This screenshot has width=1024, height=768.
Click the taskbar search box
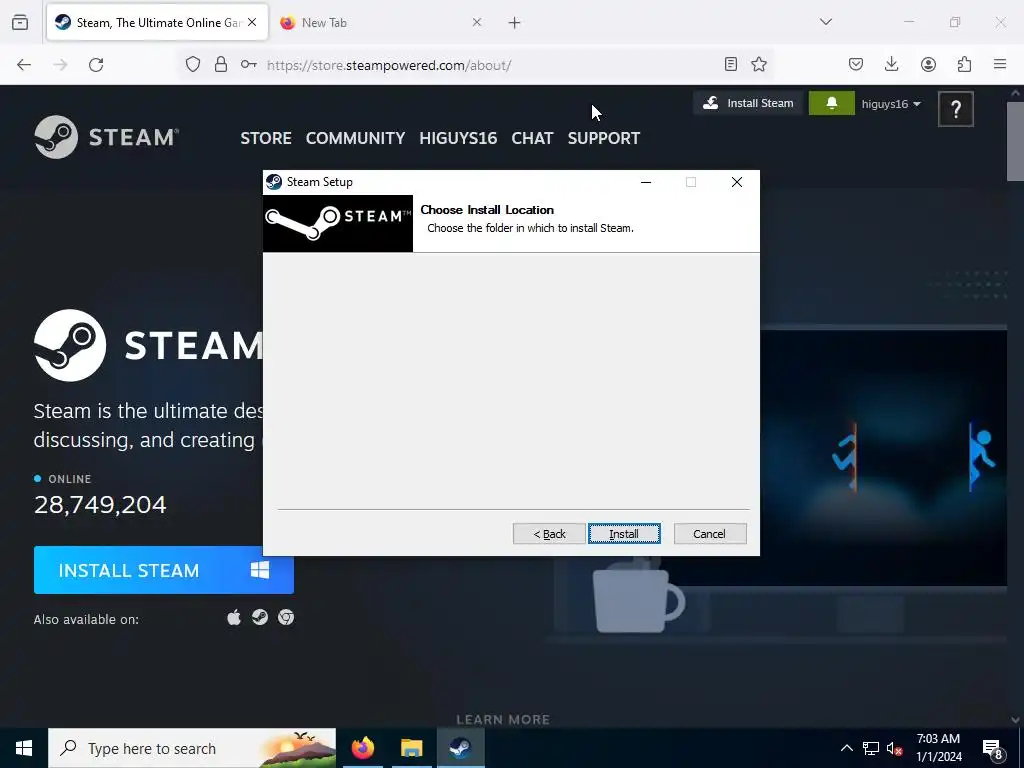click(x=192, y=748)
